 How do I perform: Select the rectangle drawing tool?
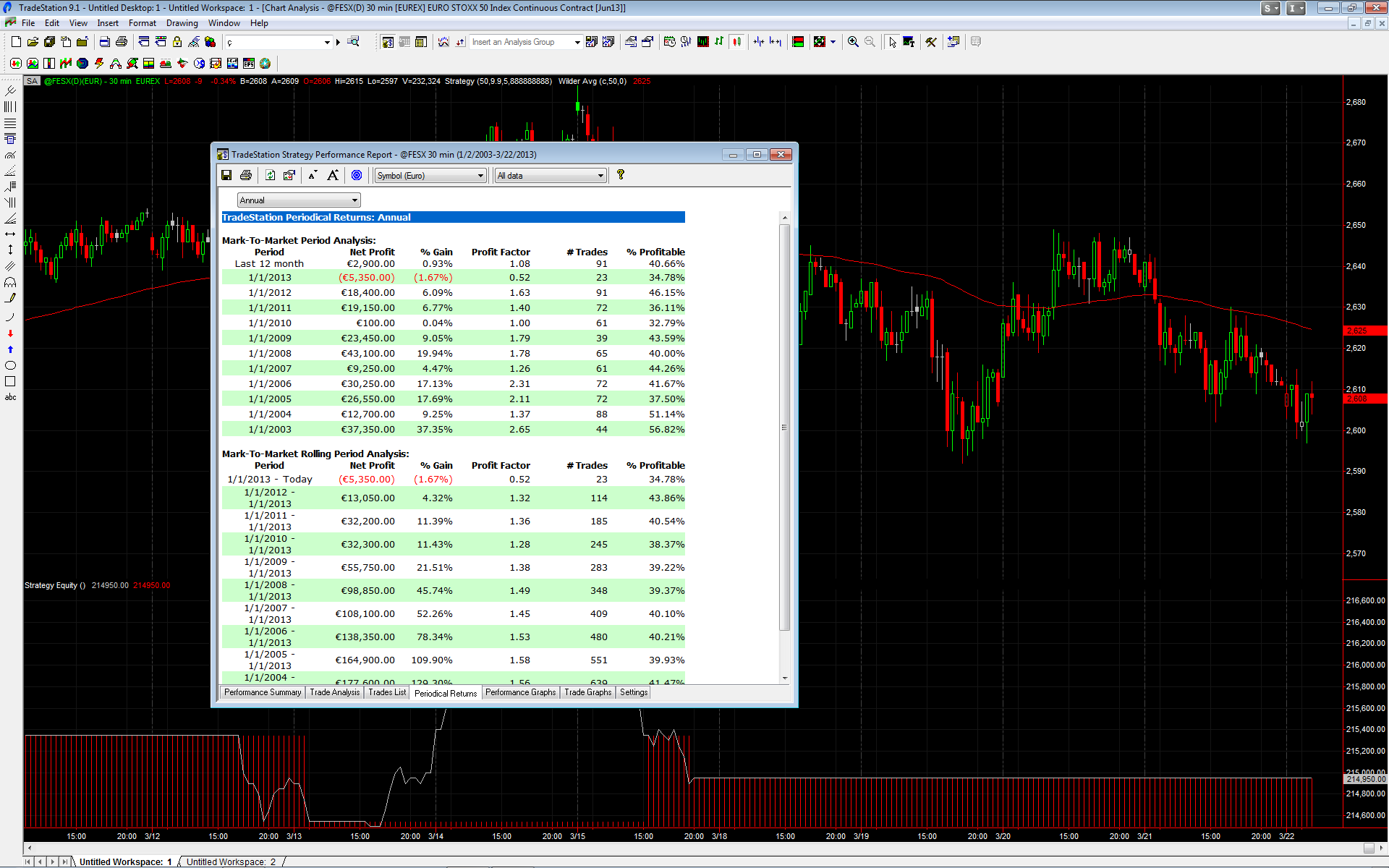(10, 381)
